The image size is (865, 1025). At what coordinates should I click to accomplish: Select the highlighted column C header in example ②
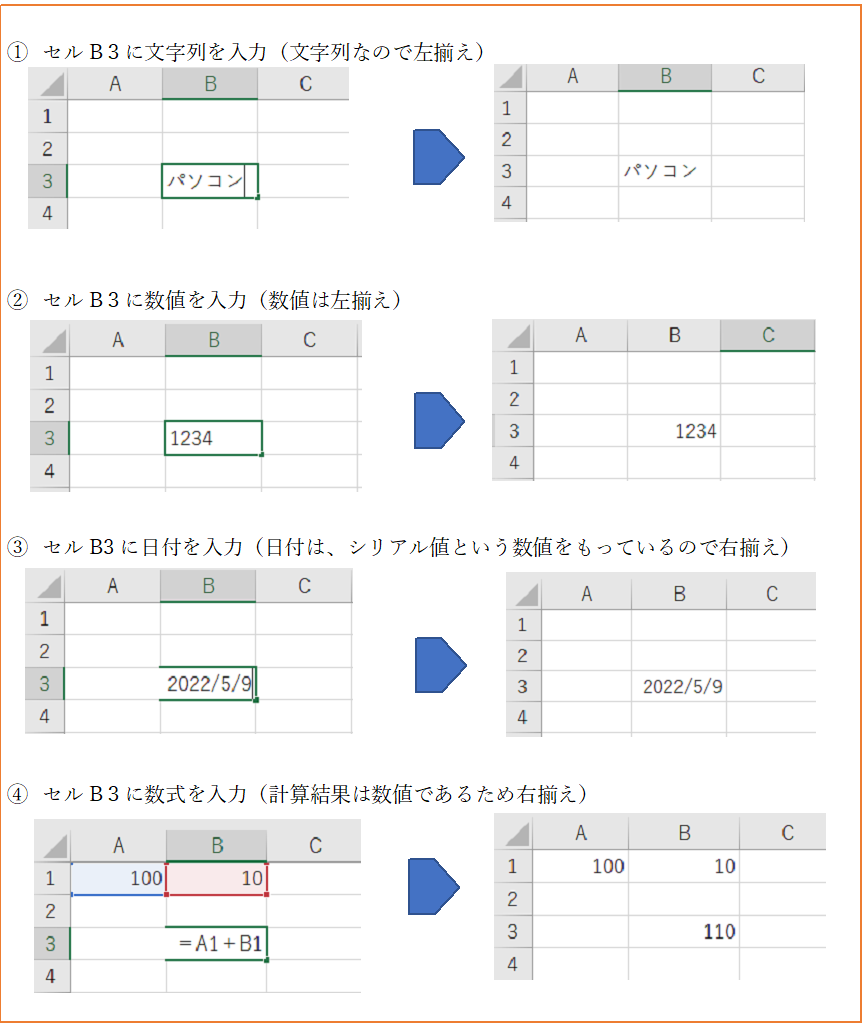point(767,336)
